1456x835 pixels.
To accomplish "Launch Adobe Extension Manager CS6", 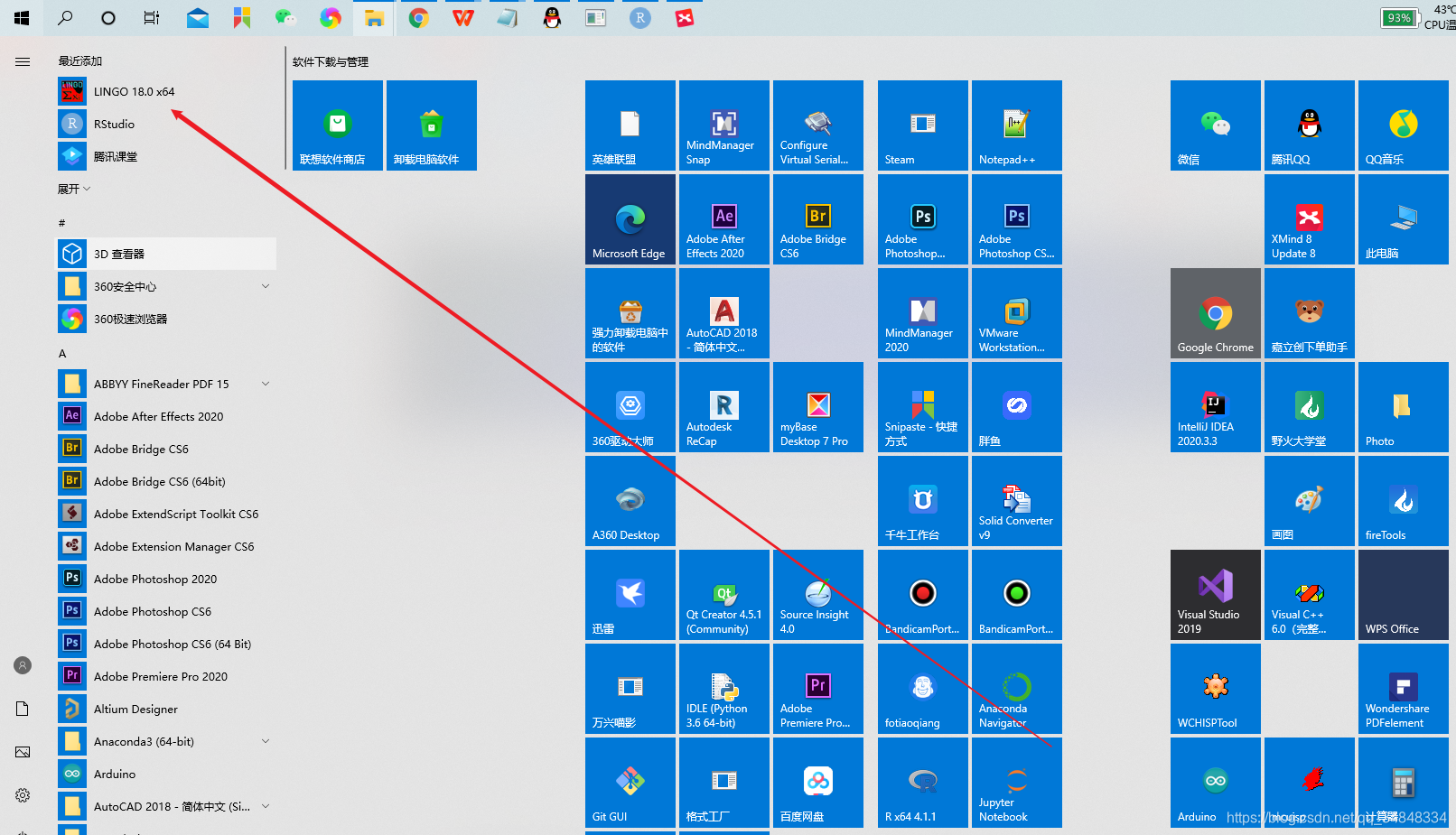I will (167, 546).
